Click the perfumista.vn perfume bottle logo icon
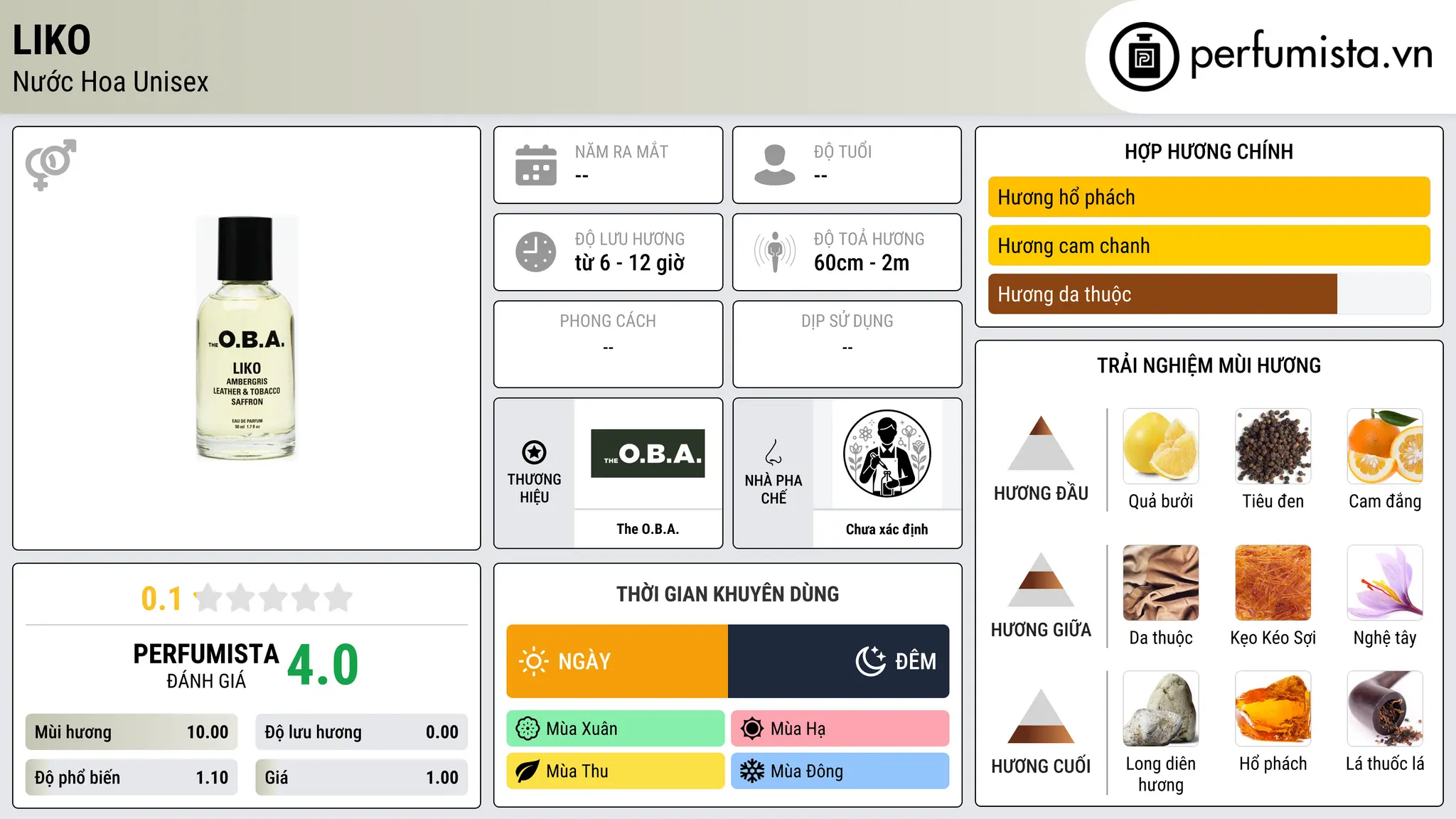The height and width of the screenshot is (819, 1456). point(1144,57)
